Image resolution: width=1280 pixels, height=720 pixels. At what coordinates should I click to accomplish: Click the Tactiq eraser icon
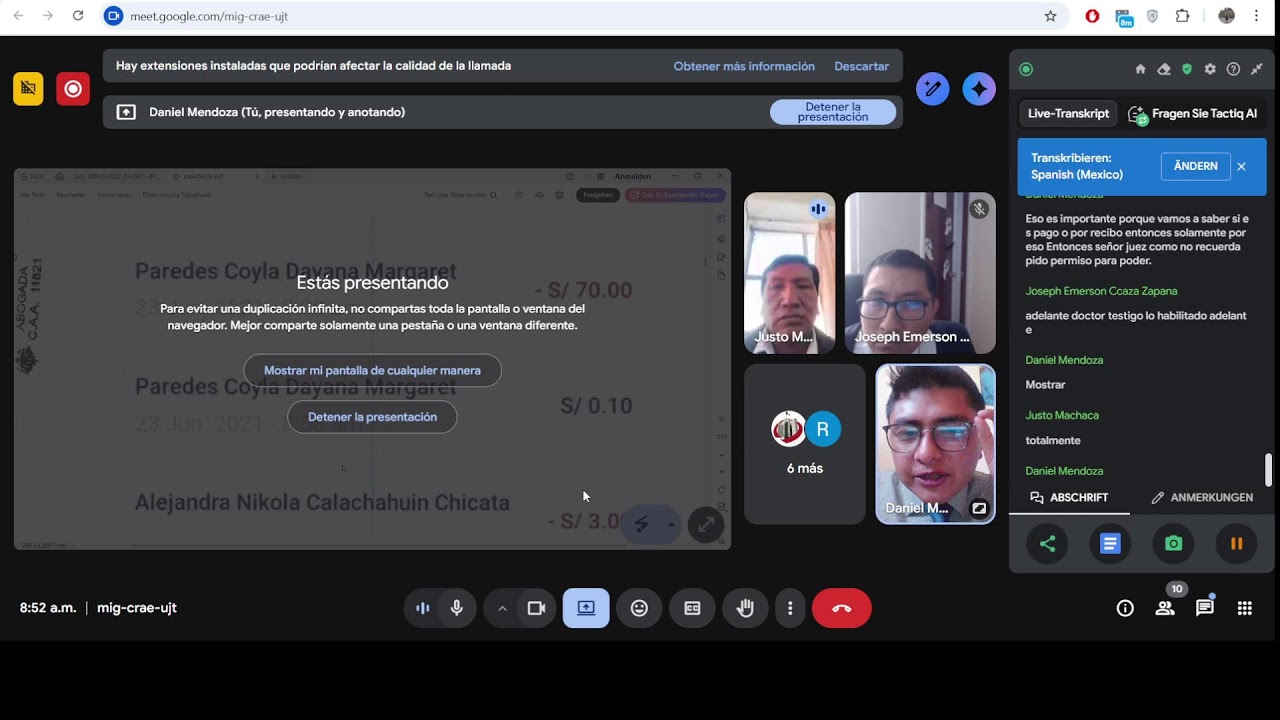tap(1164, 69)
